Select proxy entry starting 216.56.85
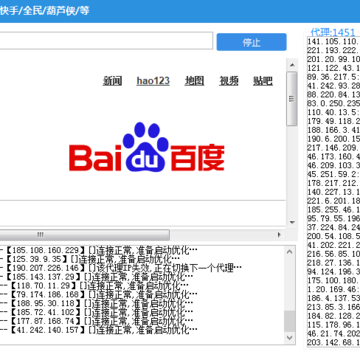The image size is (360, 360). pyautogui.click(x=333, y=254)
